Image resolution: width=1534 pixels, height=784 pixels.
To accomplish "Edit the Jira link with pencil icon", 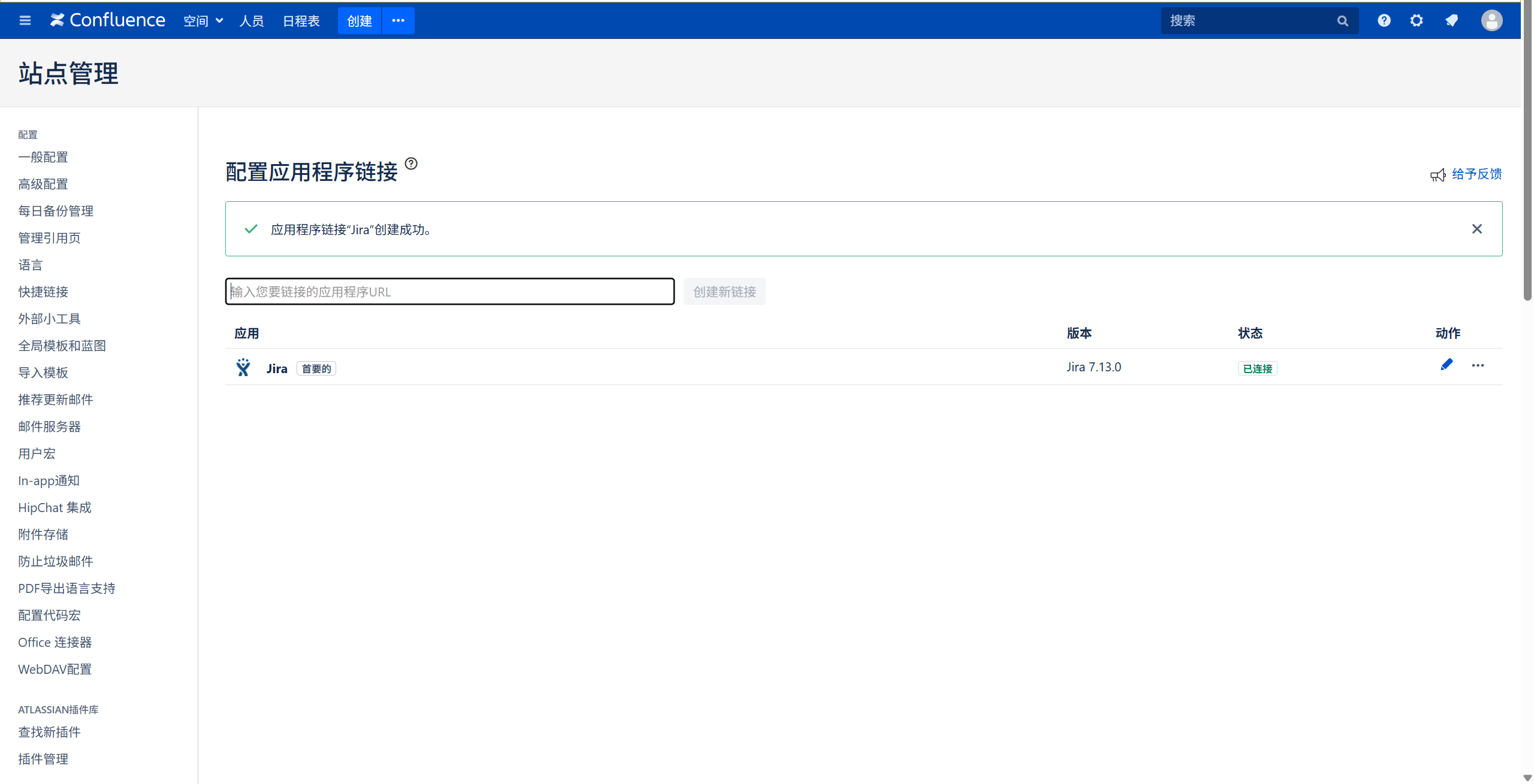I will pyautogui.click(x=1447, y=365).
